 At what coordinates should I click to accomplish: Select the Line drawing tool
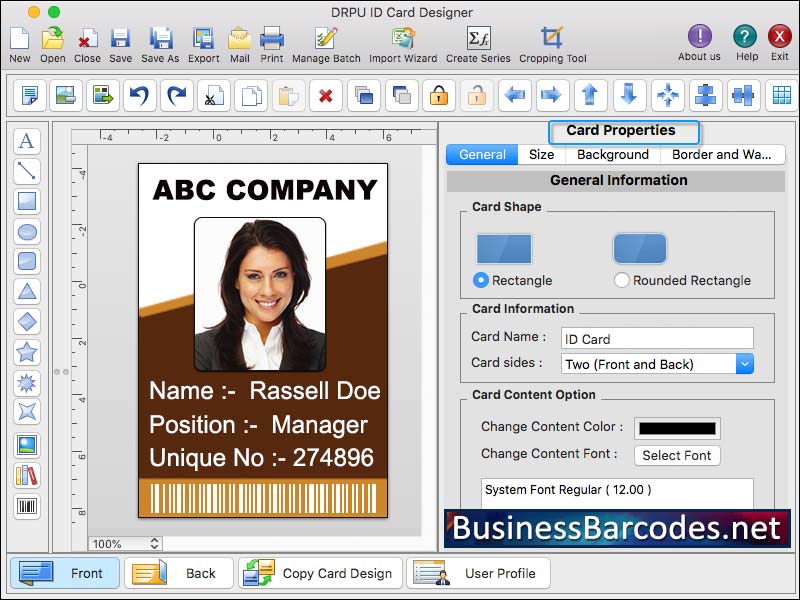(27, 170)
